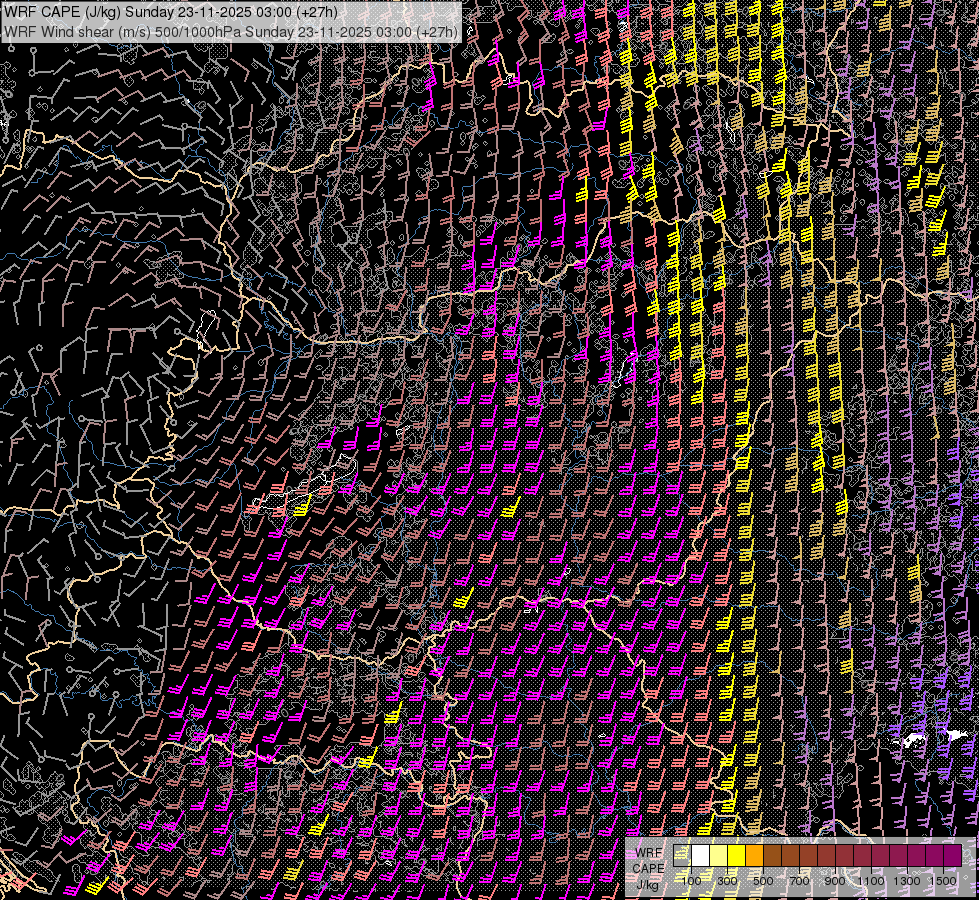
Task: Click "(+27h)" in the CAPE header line
Action: (316, 13)
